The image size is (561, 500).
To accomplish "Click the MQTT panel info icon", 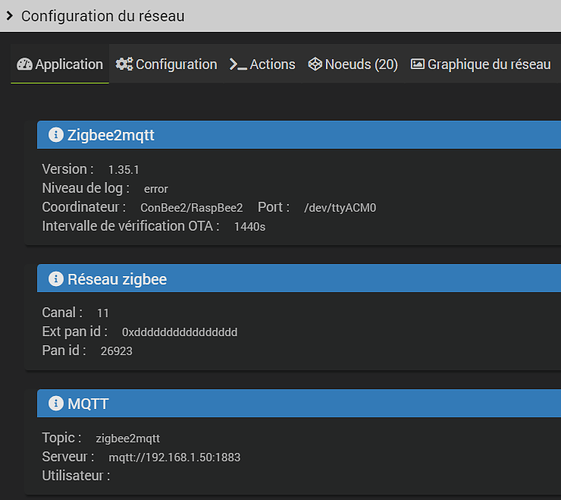I will tap(56, 403).
